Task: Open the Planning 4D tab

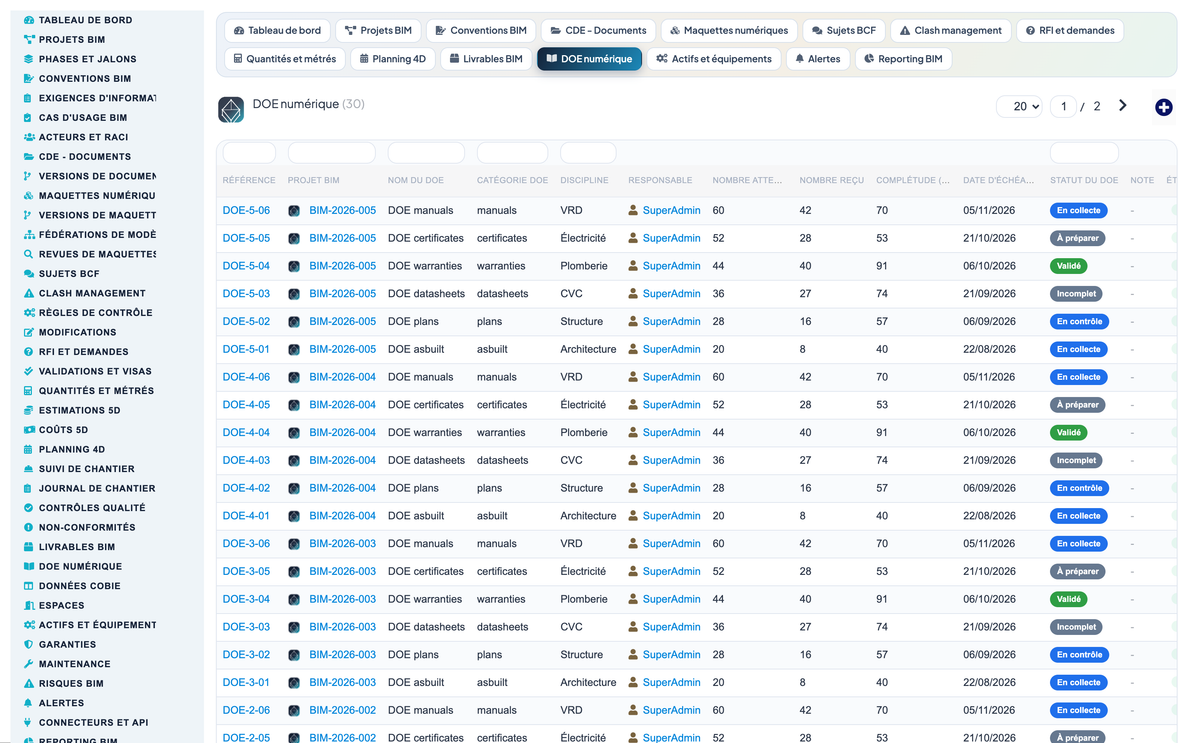Action: pos(392,59)
